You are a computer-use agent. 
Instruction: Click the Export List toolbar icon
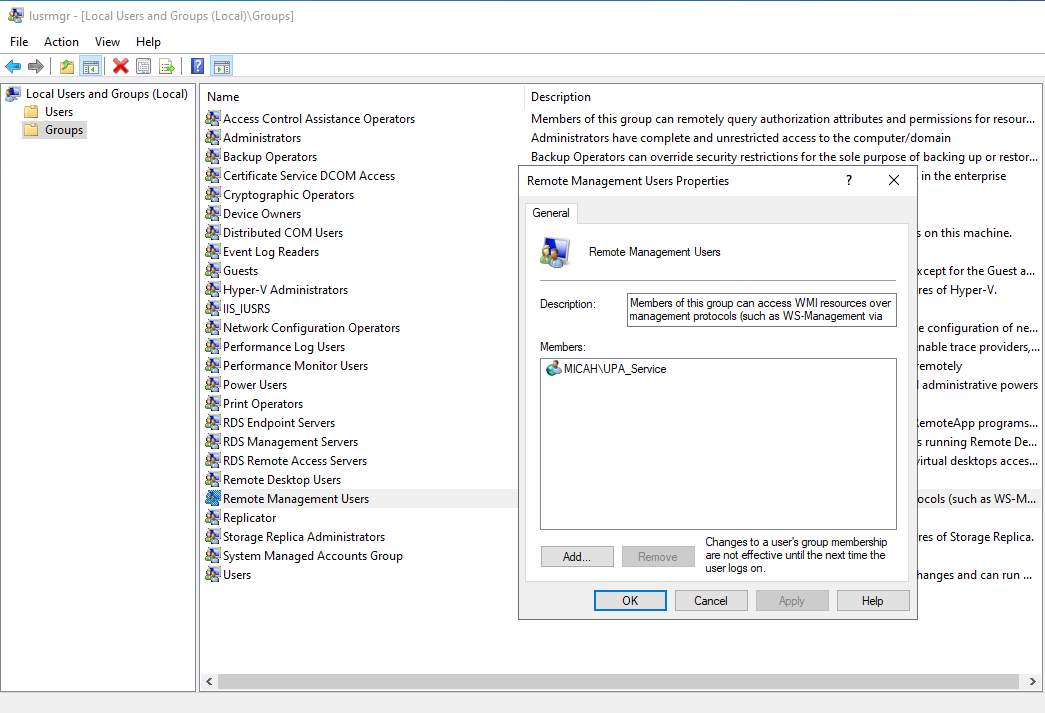coord(167,67)
